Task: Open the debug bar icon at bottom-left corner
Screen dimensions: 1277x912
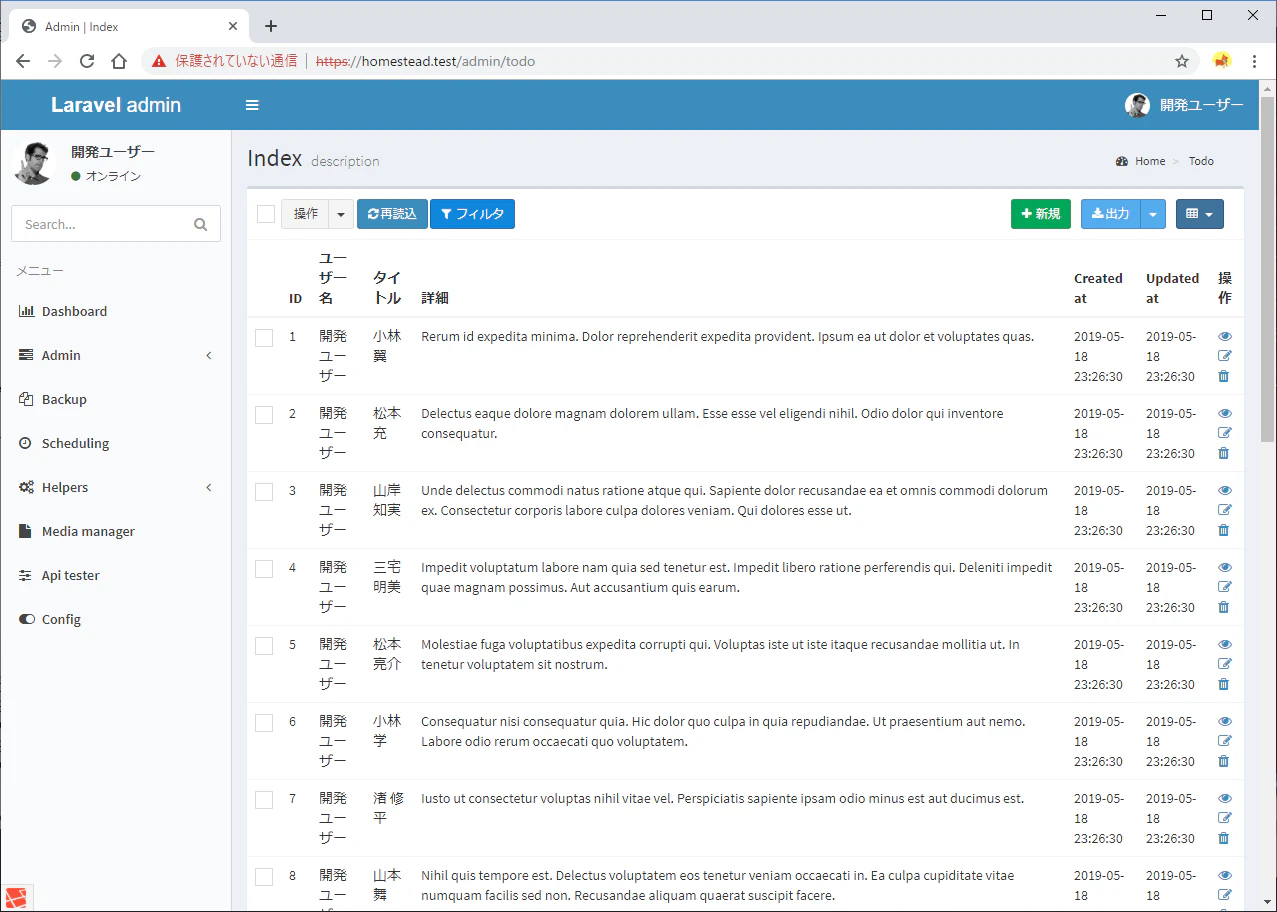Action: [x=17, y=898]
